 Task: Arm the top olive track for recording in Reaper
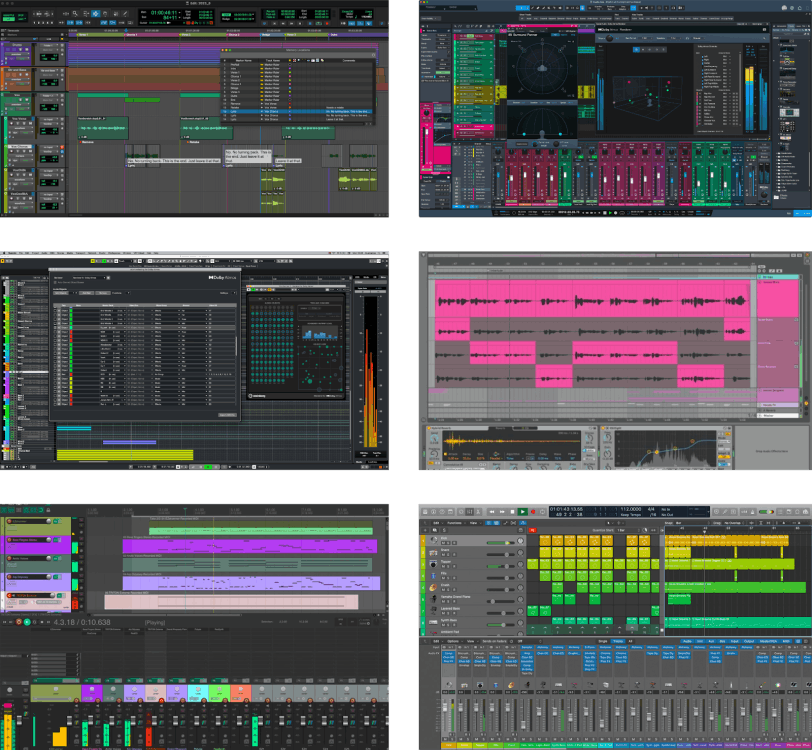point(9,521)
